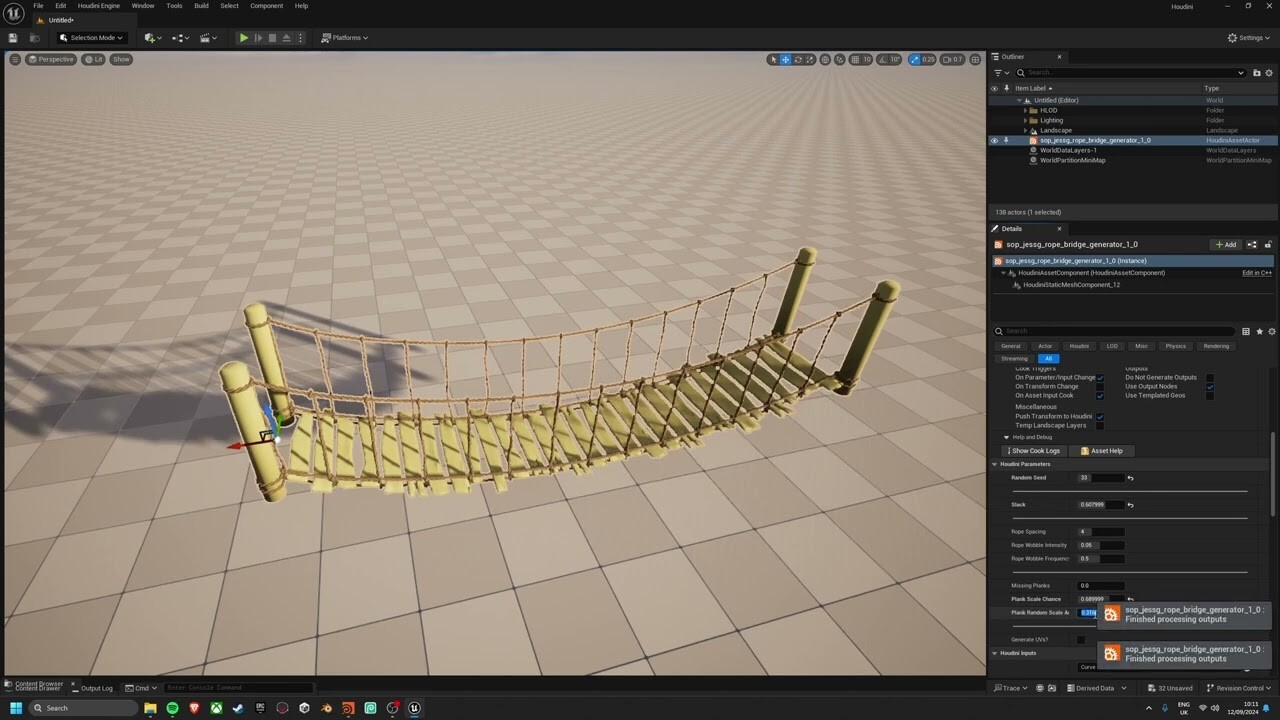Open the Create actor quick-add icon
This screenshot has height=720, width=1280.
point(152,38)
